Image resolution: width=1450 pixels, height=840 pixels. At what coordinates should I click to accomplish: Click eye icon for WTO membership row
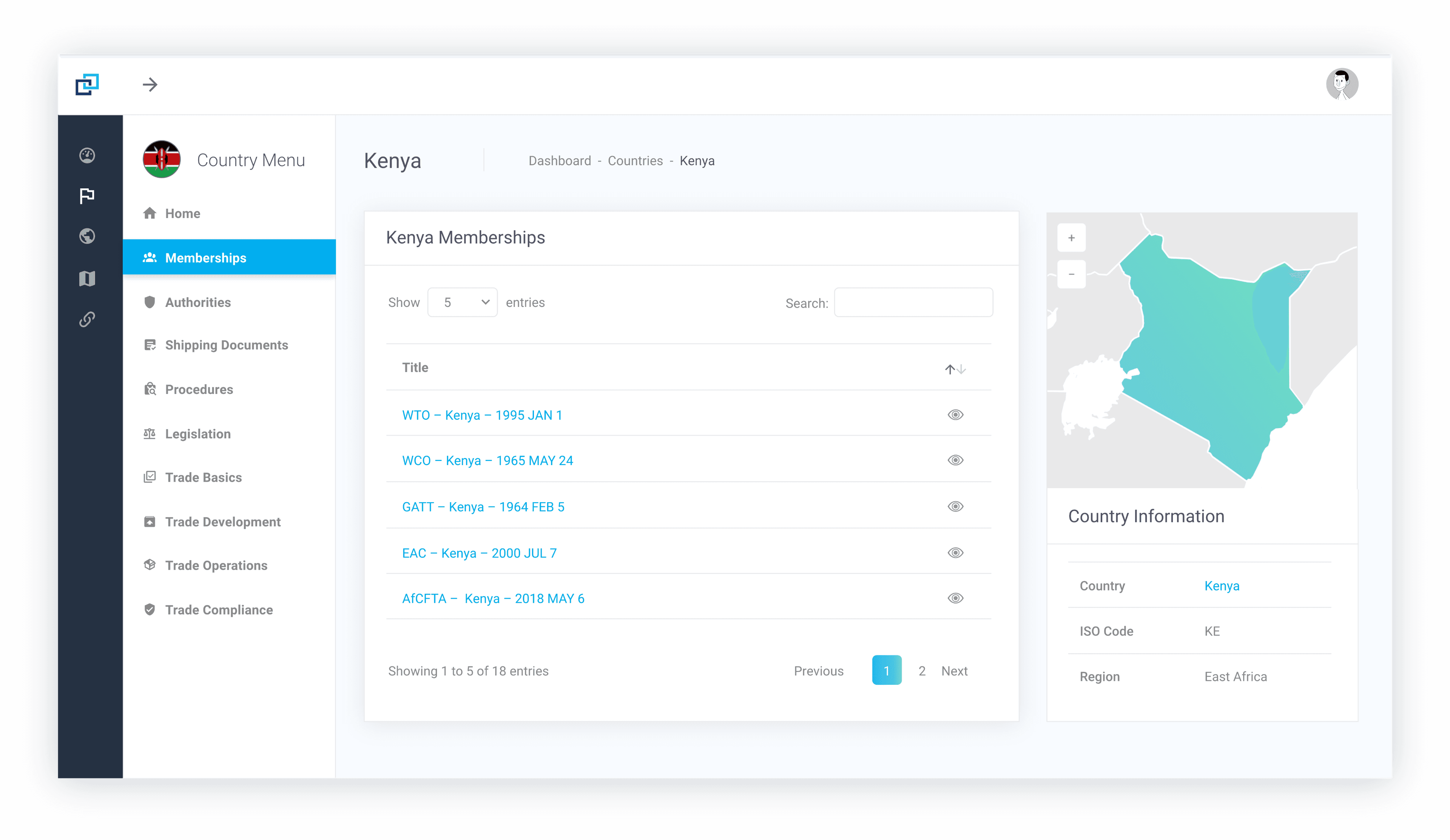tap(955, 415)
